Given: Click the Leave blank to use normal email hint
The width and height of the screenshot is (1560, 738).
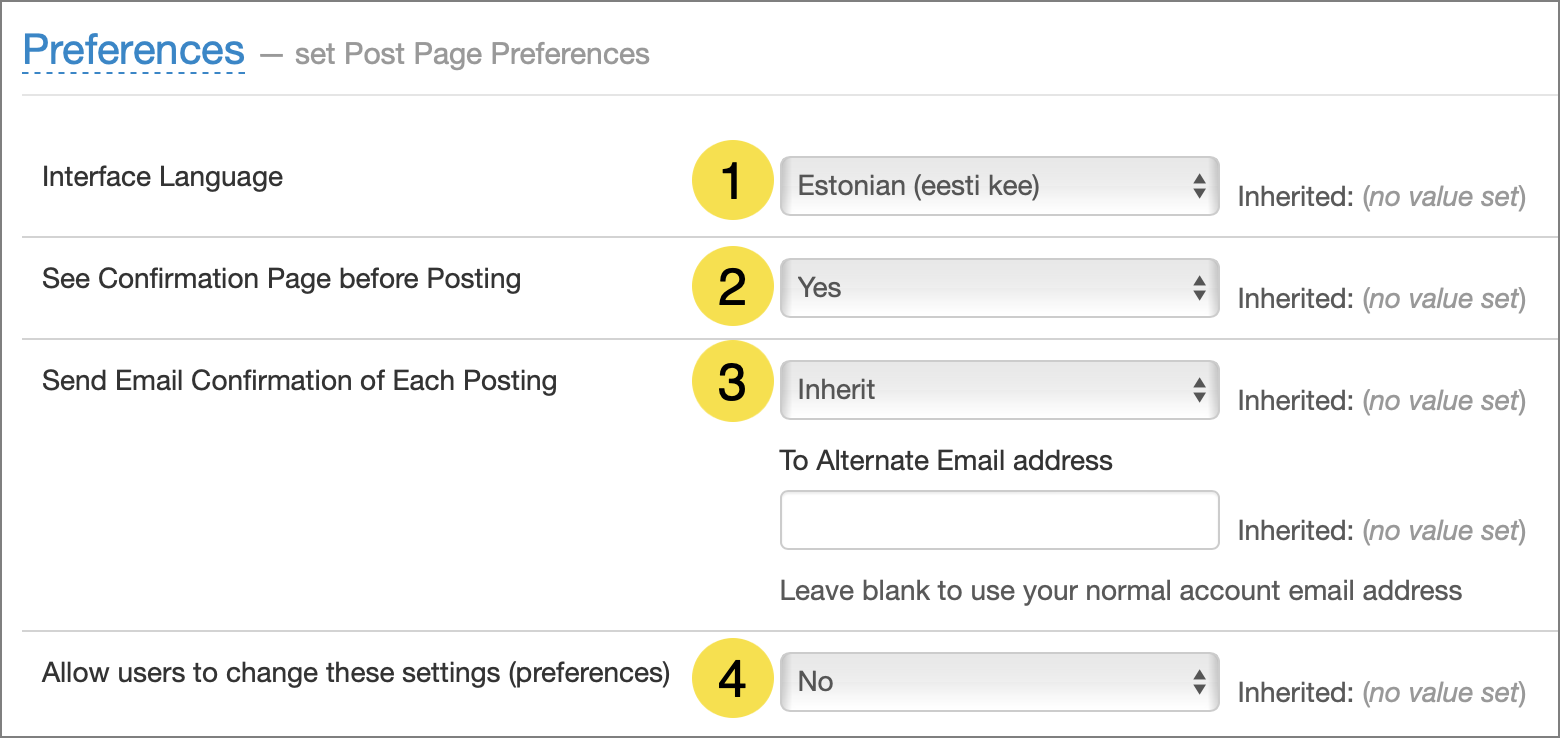Looking at the screenshot, I should (1120, 590).
